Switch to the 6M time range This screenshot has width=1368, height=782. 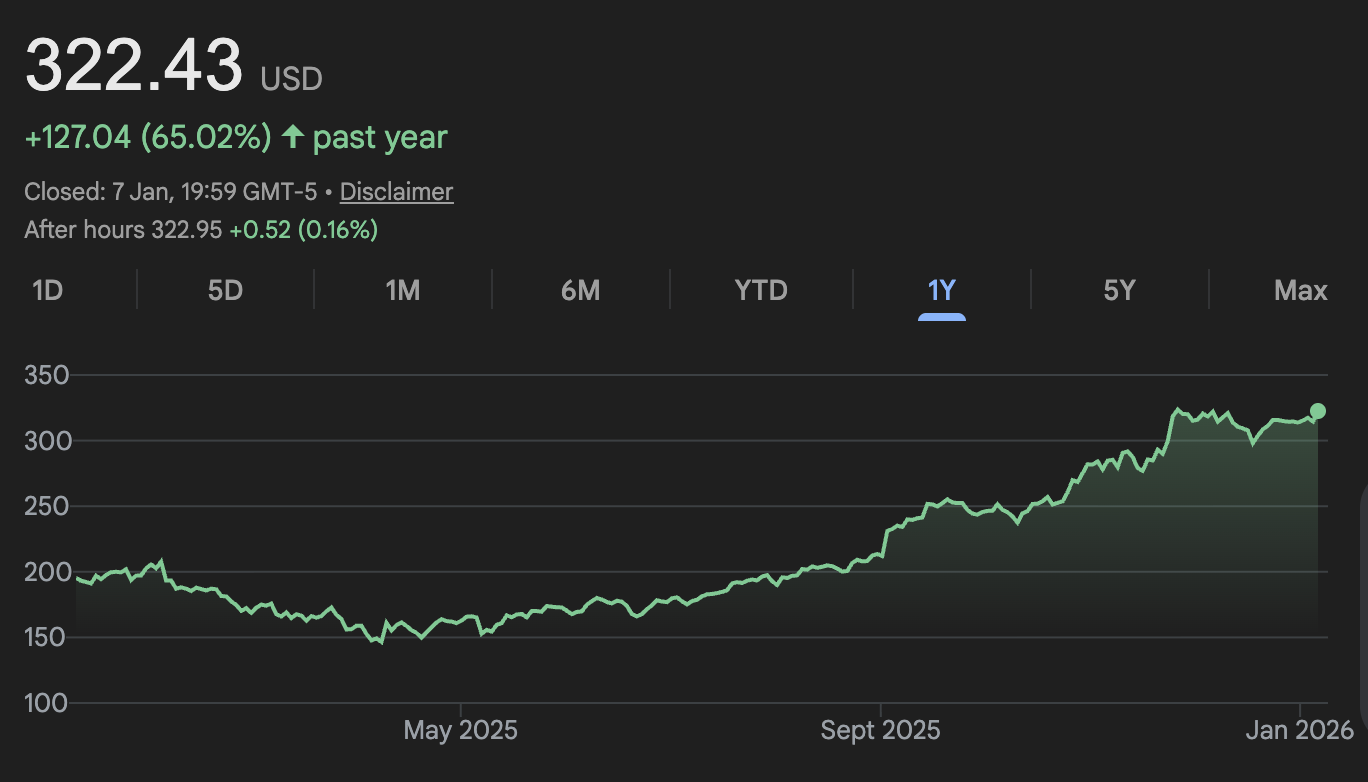click(x=581, y=290)
